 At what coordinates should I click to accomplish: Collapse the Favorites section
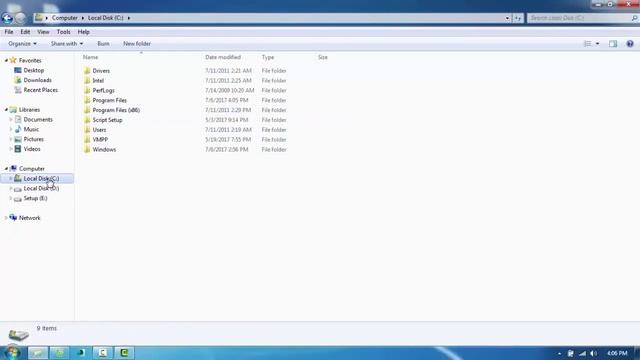[x=6, y=60]
